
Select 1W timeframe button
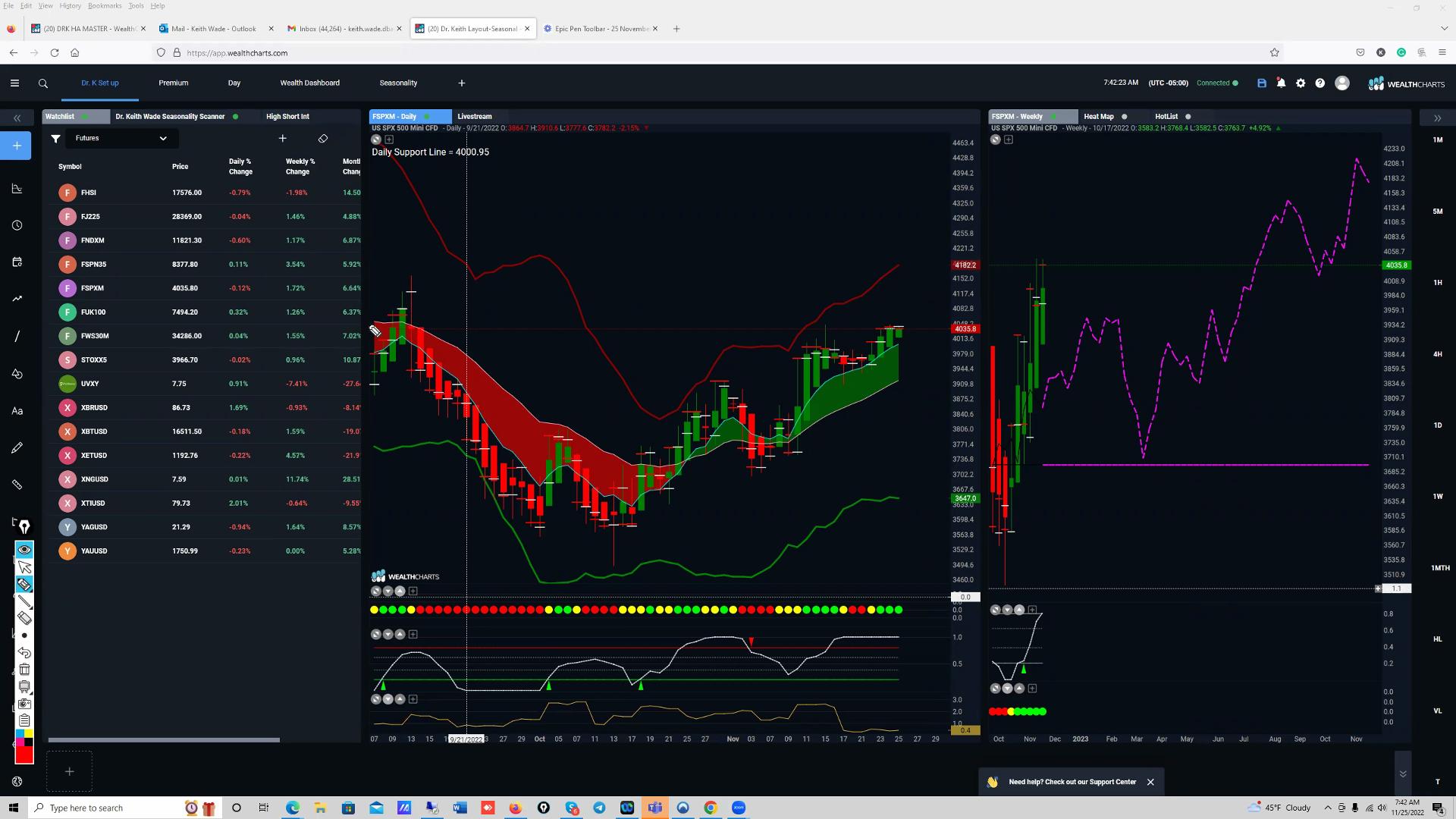1438,497
